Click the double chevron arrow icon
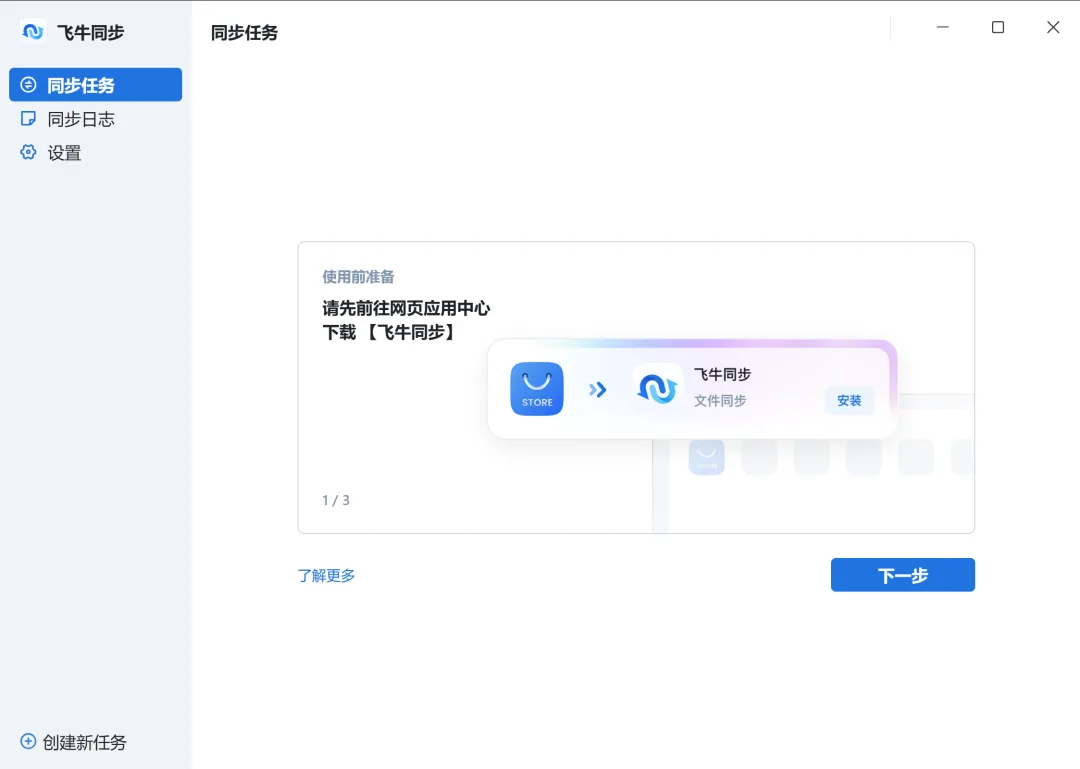The height and width of the screenshot is (769, 1080). coord(597,390)
